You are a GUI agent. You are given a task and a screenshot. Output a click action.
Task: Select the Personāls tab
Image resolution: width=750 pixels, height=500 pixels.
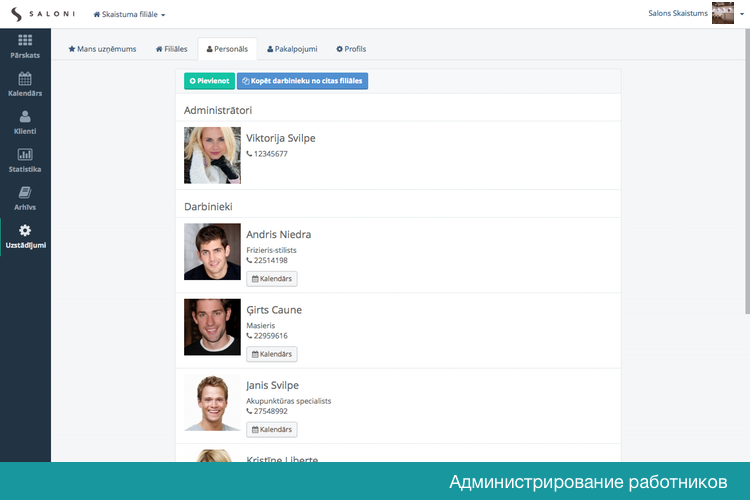227,49
